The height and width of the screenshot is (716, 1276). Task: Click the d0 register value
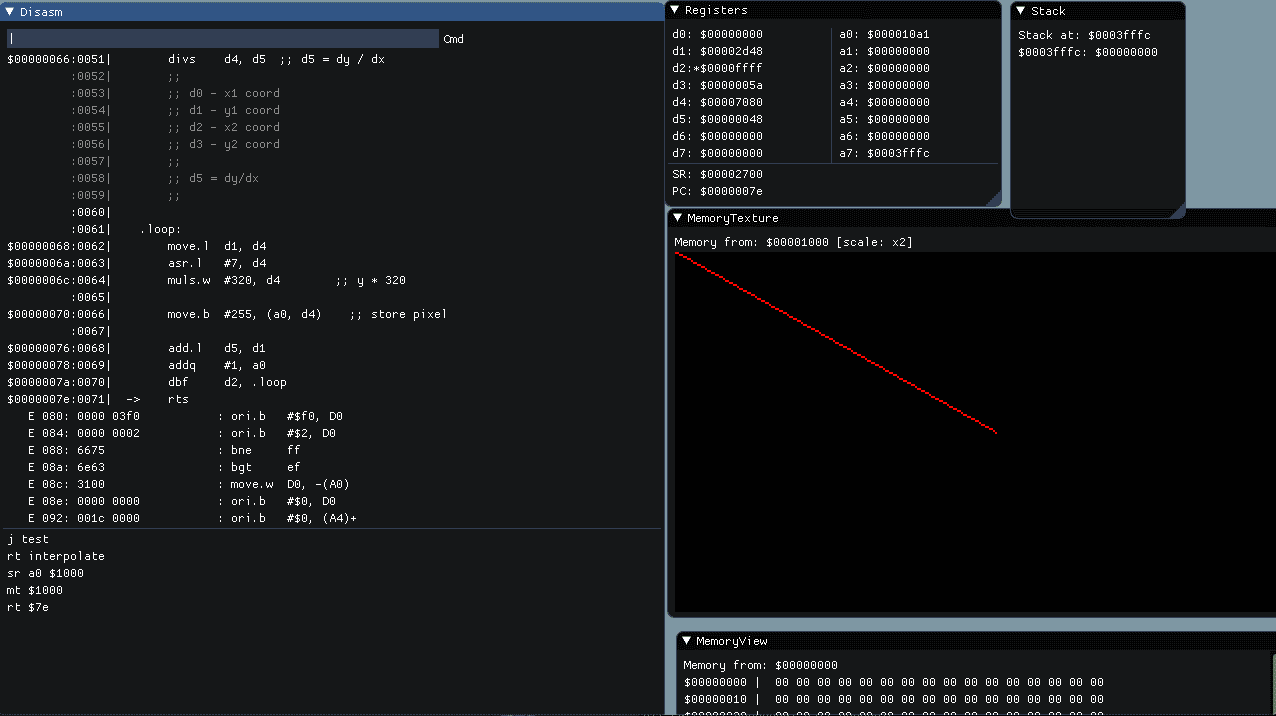(732, 34)
